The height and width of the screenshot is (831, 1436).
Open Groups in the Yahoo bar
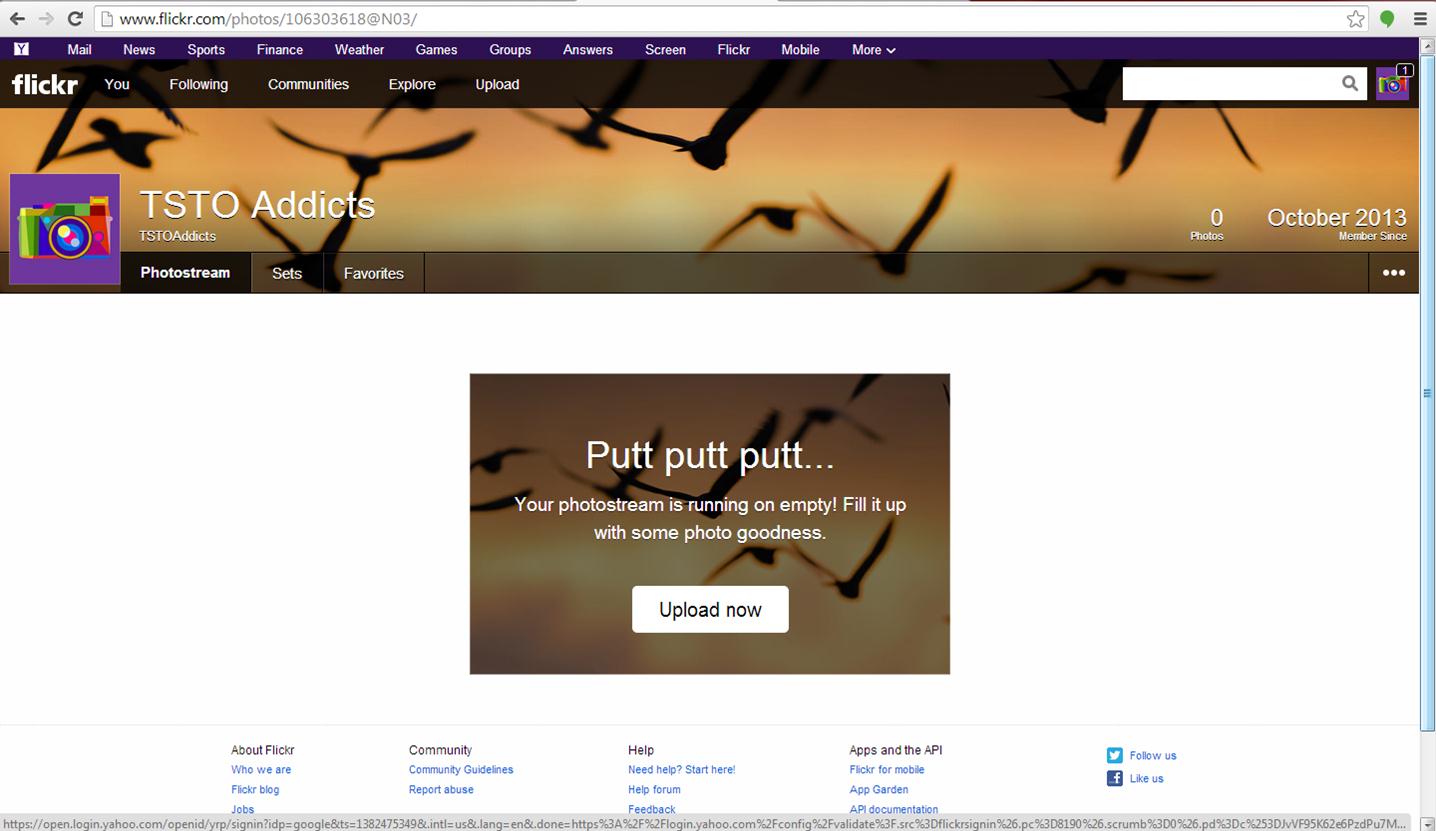pyautogui.click(x=510, y=50)
